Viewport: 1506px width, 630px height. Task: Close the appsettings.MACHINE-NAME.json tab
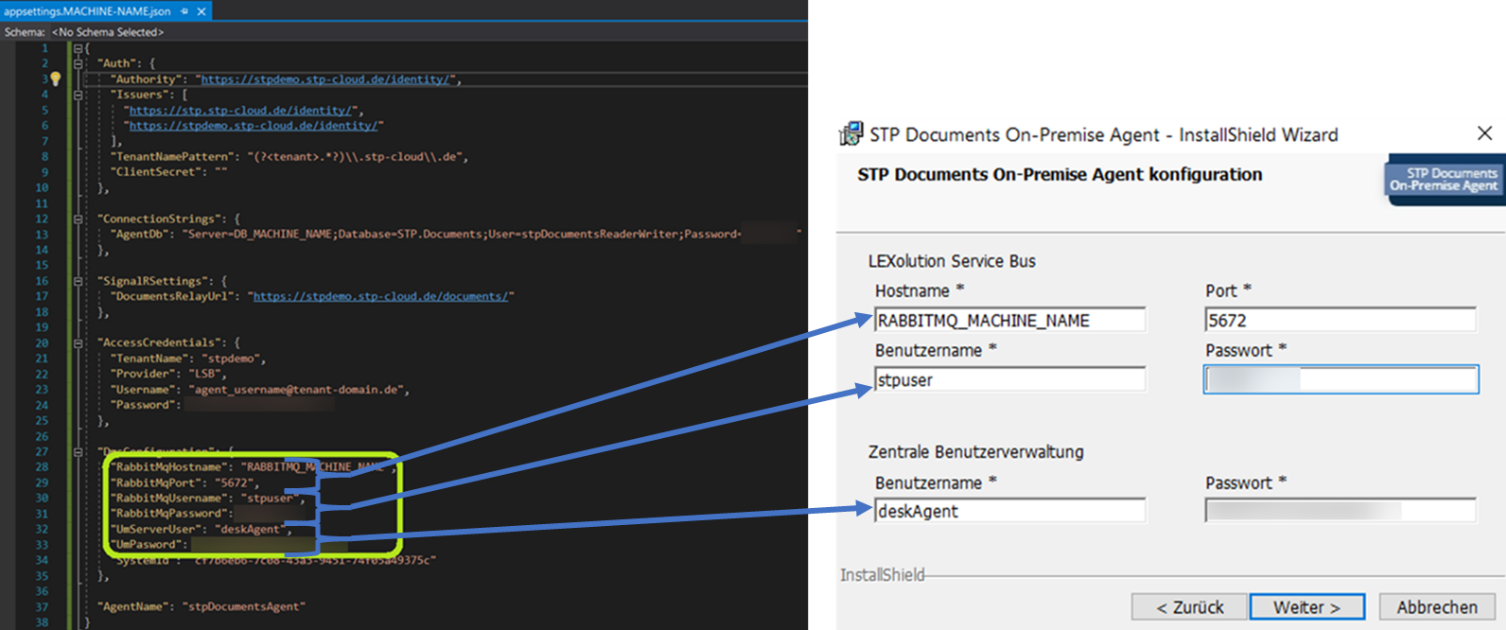tap(200, 12)
